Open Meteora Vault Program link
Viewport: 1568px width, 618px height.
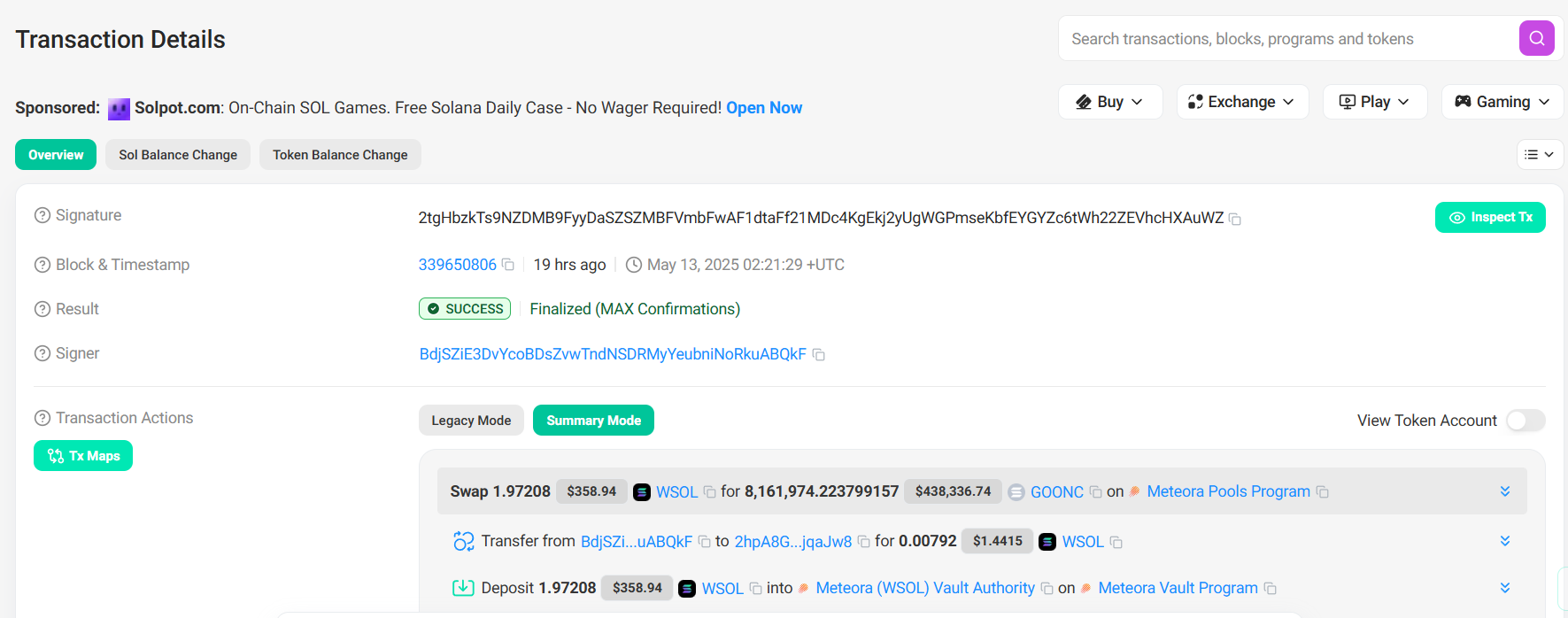[x=1178, y=588]
